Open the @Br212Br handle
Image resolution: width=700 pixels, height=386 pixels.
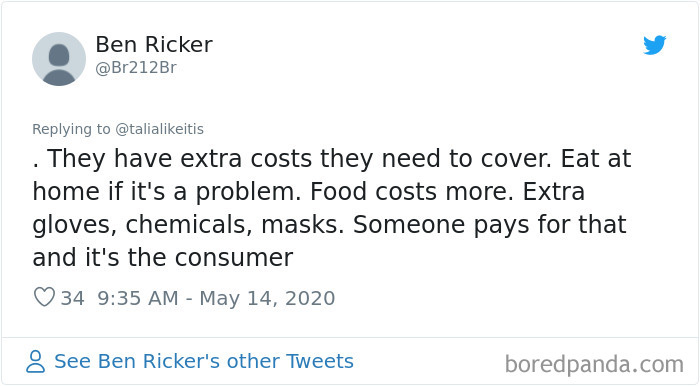click(x=136, y=67)
